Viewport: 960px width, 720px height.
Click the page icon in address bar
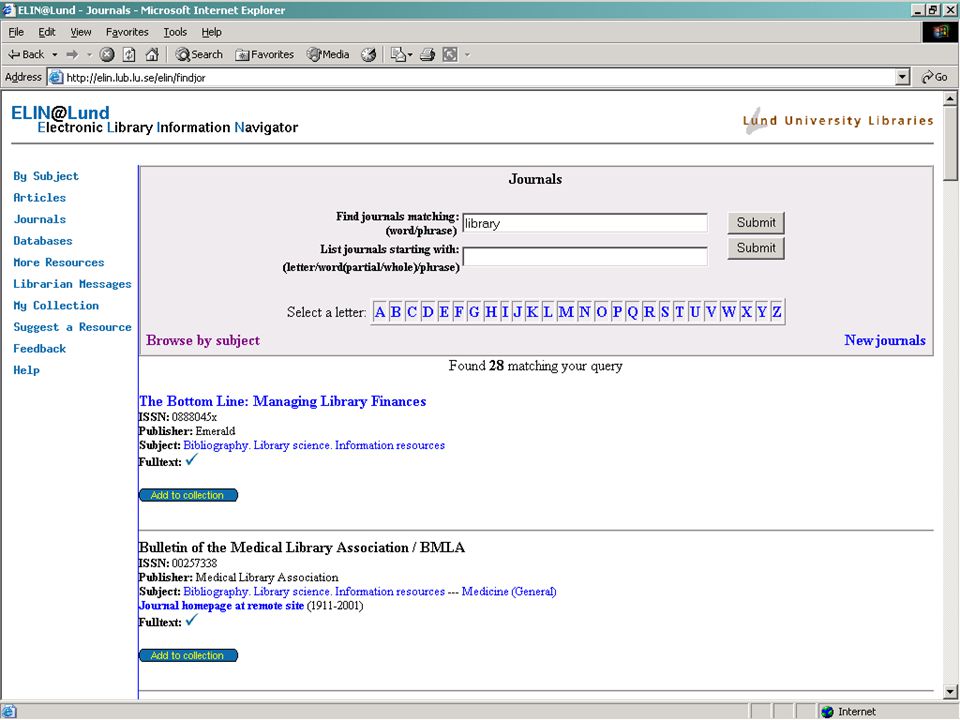pos(56,77)
